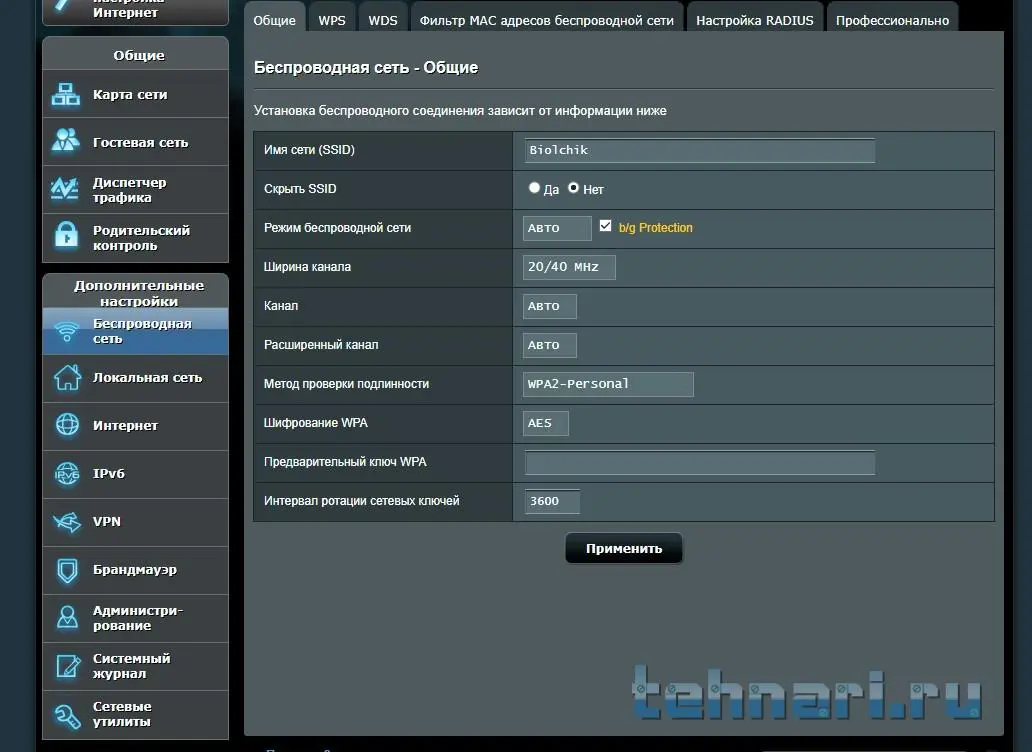1032x752 pixels.
Task: Click the 'Применить' apply button
Action: point(624,548)
